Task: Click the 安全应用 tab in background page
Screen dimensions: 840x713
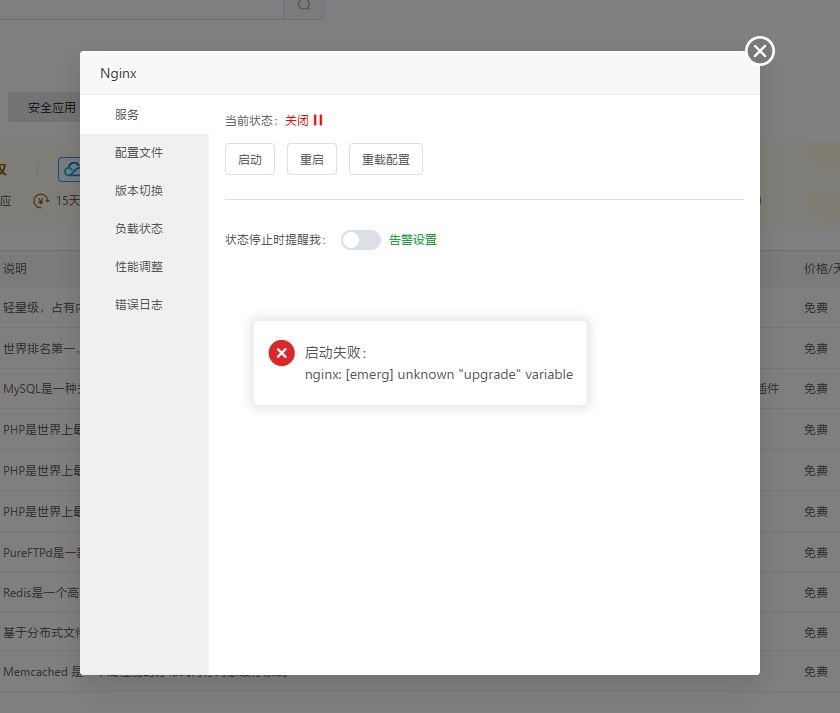Action: 44,108
